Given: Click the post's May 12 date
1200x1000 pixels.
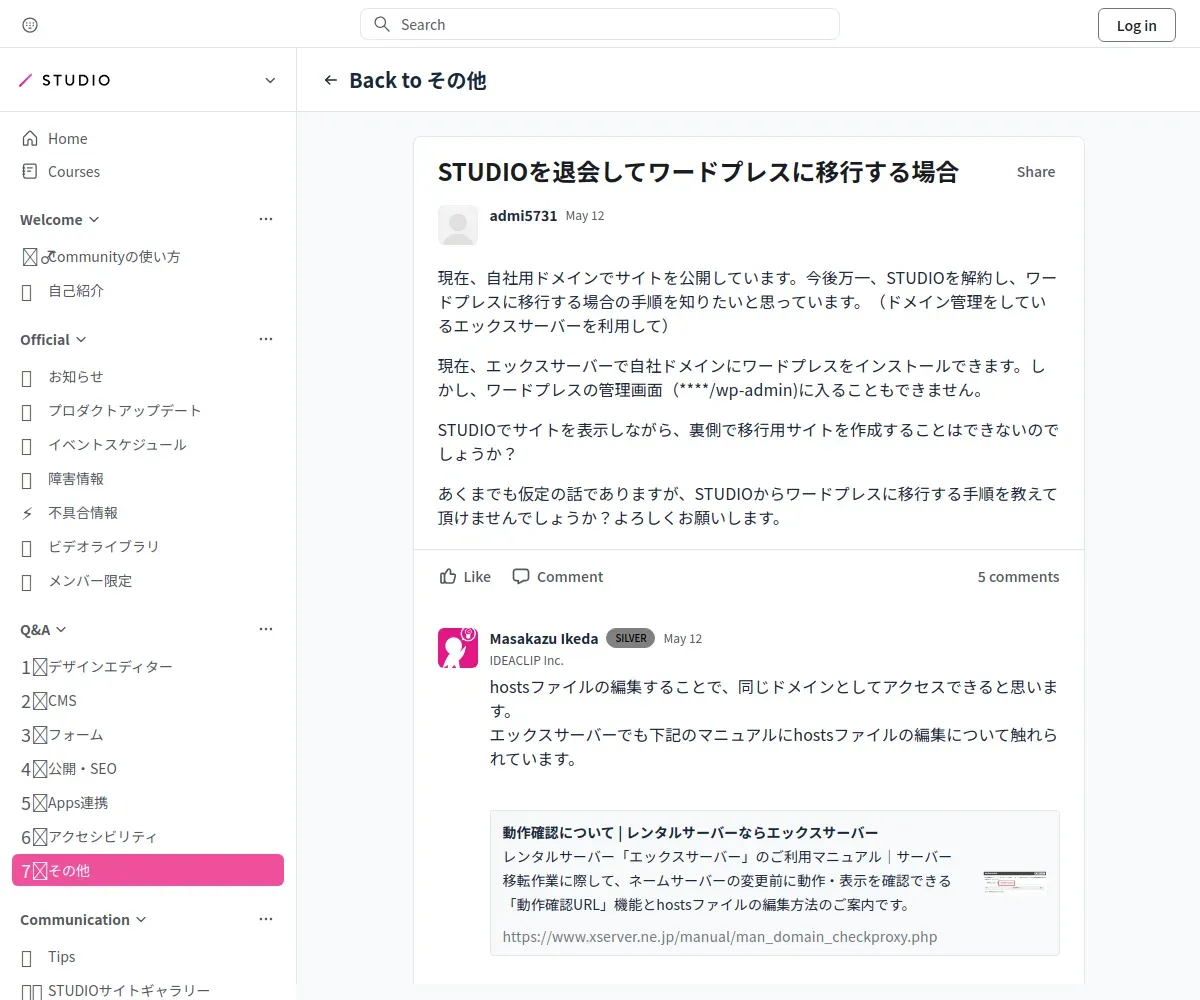Looking at the screenshot, I should [x=585, y=215].
